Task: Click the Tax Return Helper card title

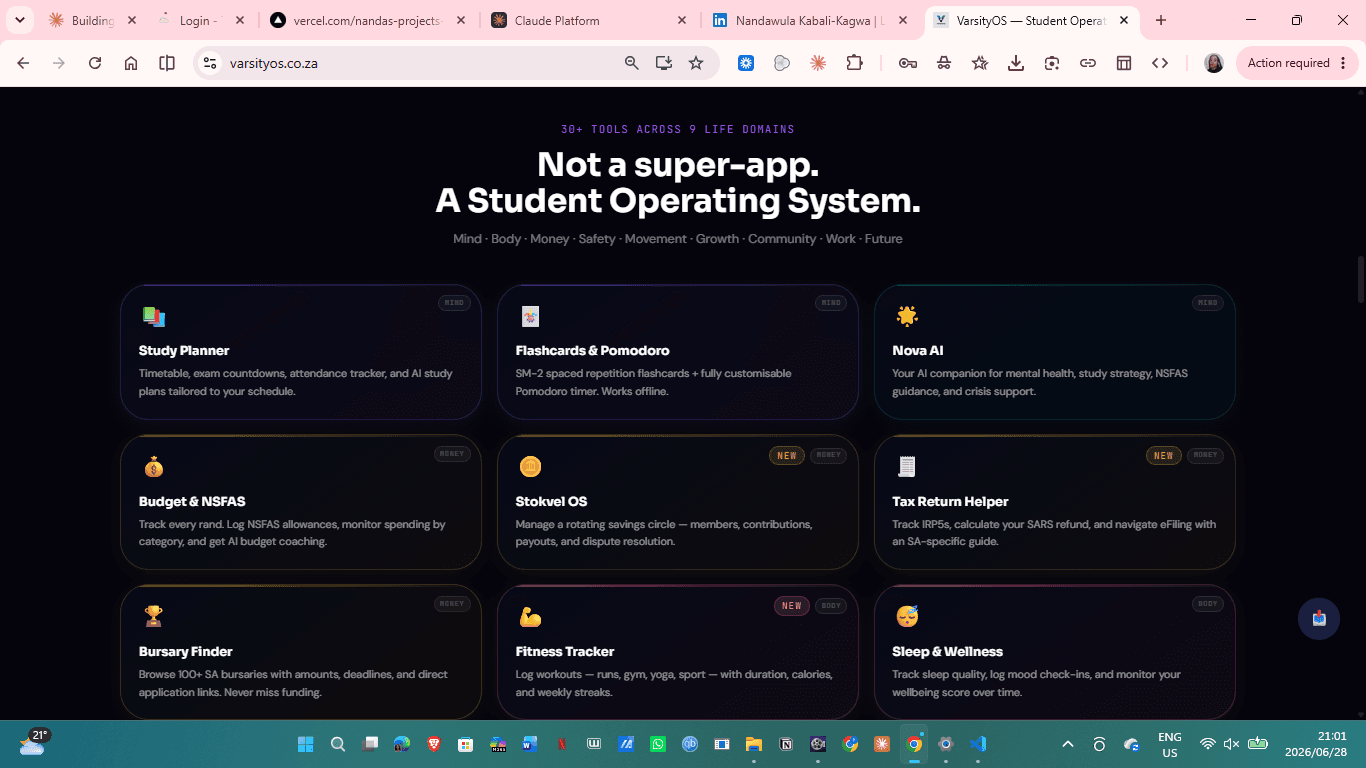Action: [950, 502]
